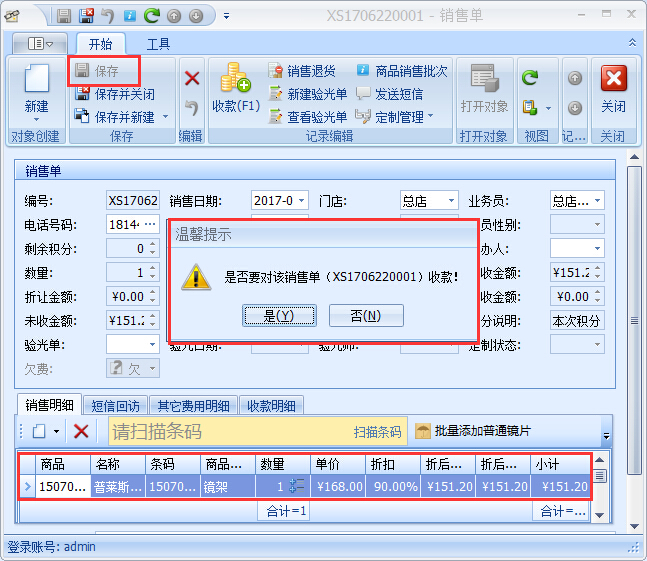Click the red X delete icon in ribbon
The height and width of the screenshot is (561, 647).
coord(192,78)
